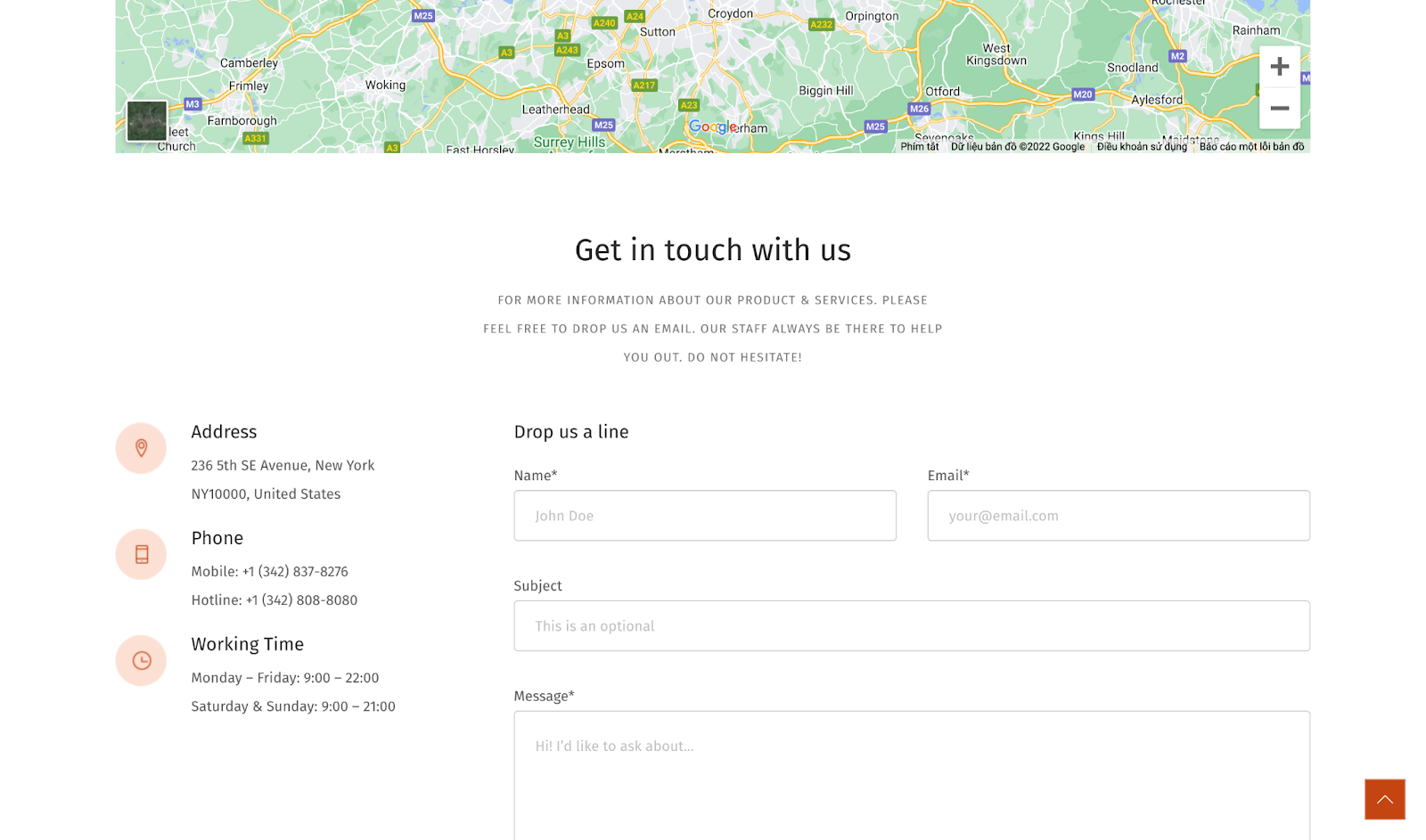The height and width of the screenshot is (840, 1426).
Task: Click the Phone mobile icon
Action: 141,554
